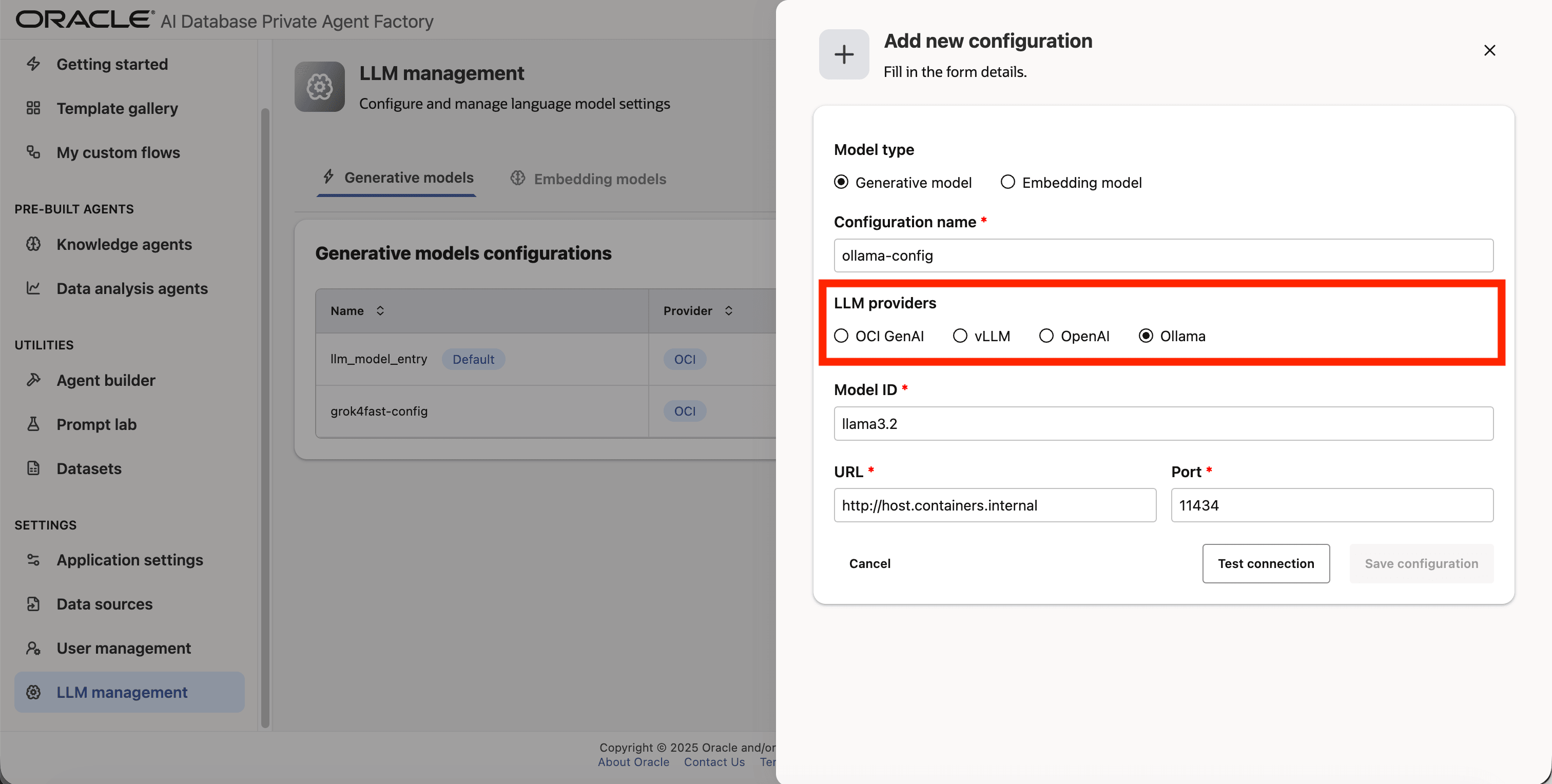
Task: Click the sidebar vertical scrollbar
Action: coord(265,416)
